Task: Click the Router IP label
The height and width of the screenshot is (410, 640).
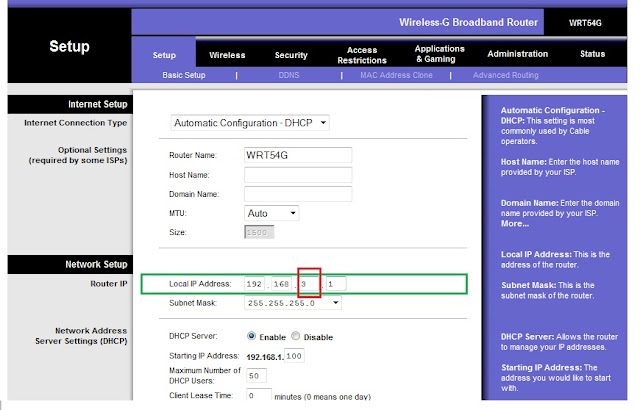Action: [109, 284]
